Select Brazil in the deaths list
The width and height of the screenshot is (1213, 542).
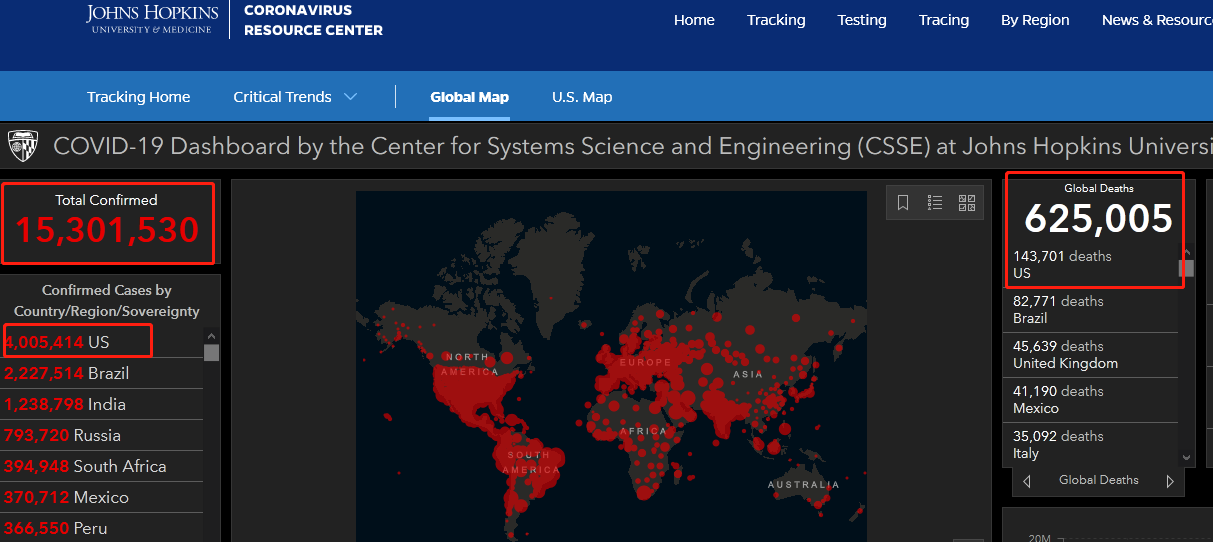click(x=1090, y=310)
